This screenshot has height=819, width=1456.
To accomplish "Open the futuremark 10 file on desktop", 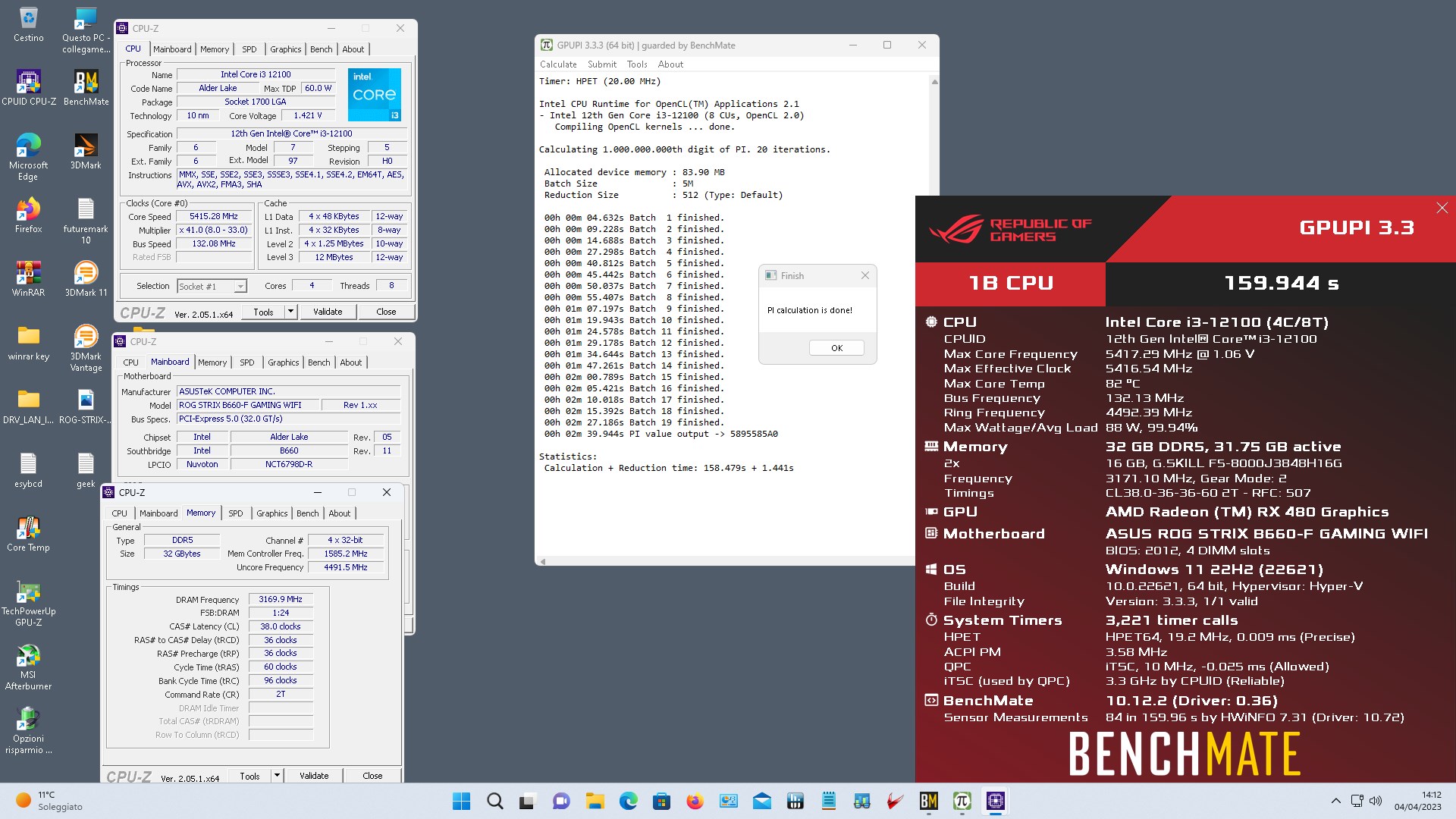I will pyautogui.click(x=86, y=221).
